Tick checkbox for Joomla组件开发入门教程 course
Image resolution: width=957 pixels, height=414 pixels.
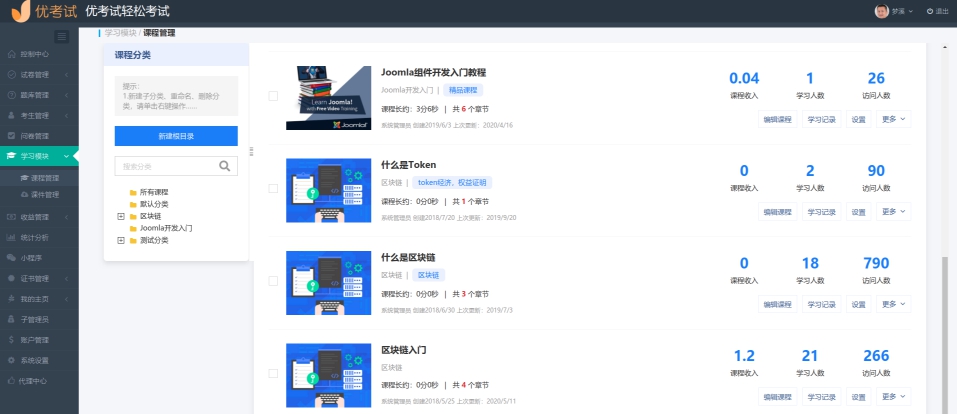273,96
